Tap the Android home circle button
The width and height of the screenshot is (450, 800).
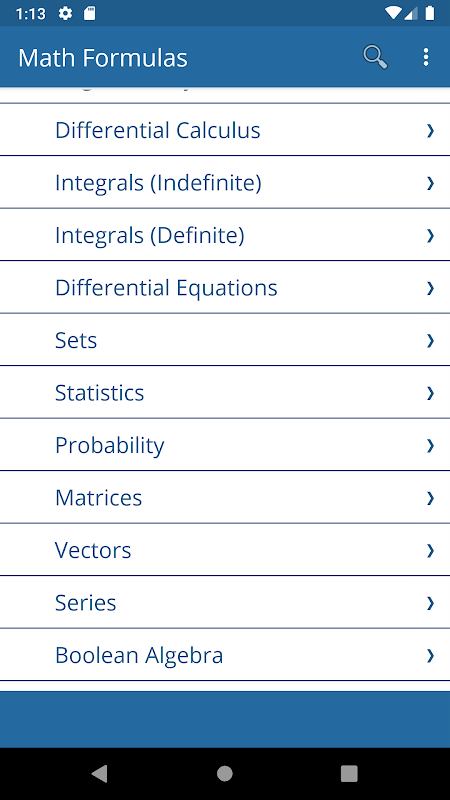224,773
